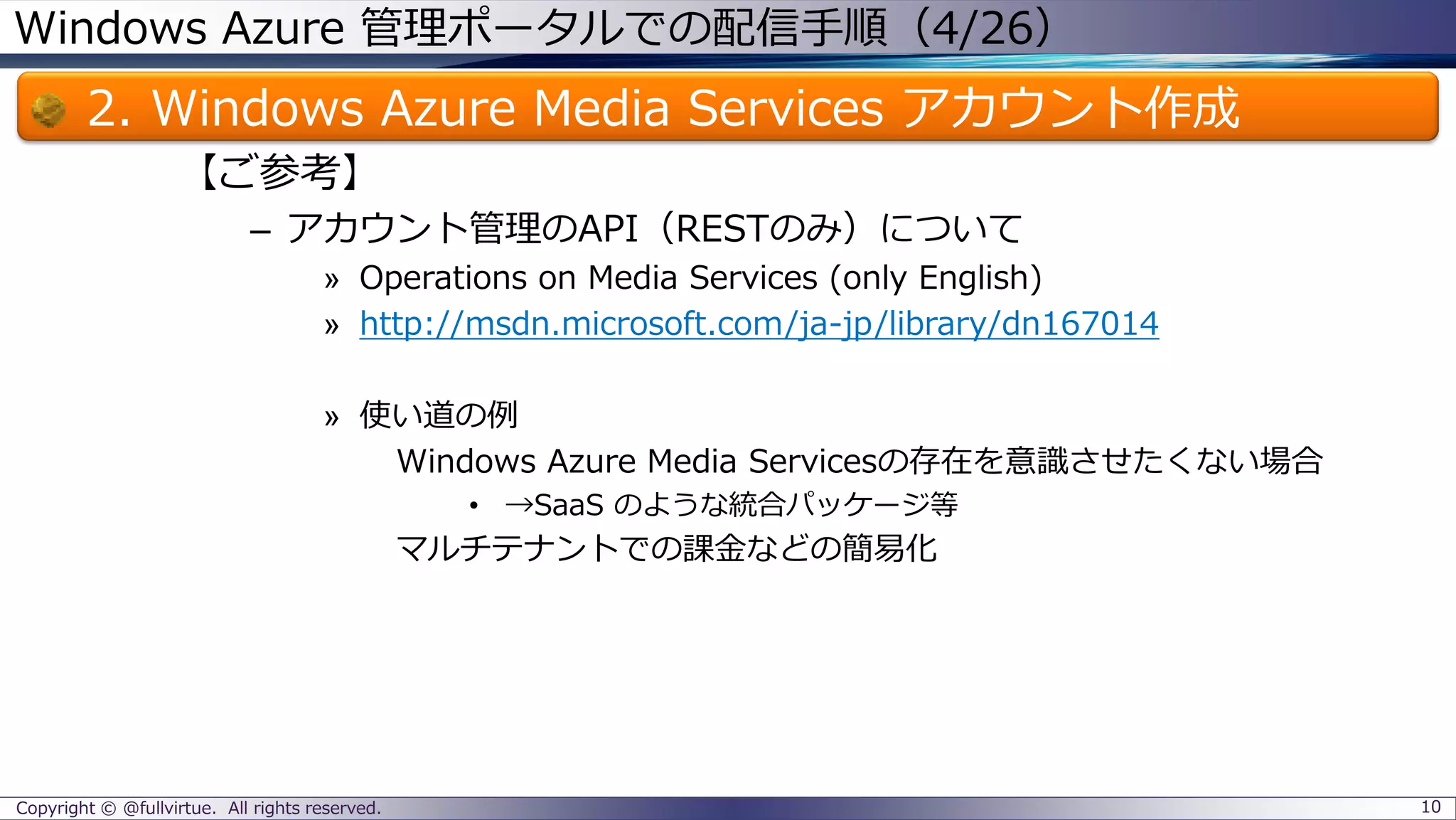Click the '→SaaS のような統合パッケージ等' bullet
Image resolution: width=1456 pixels, height=820 pixels.
point(731,505)
